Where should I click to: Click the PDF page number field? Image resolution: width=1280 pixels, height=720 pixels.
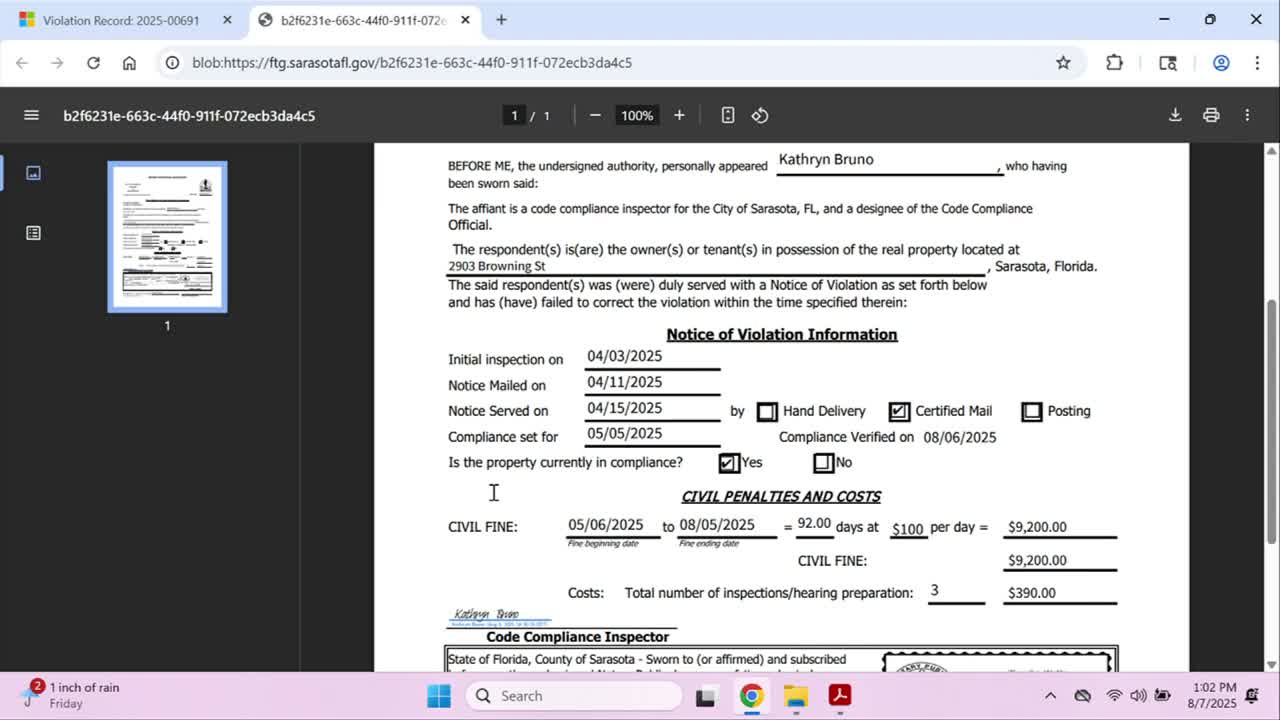pos(514,115)
